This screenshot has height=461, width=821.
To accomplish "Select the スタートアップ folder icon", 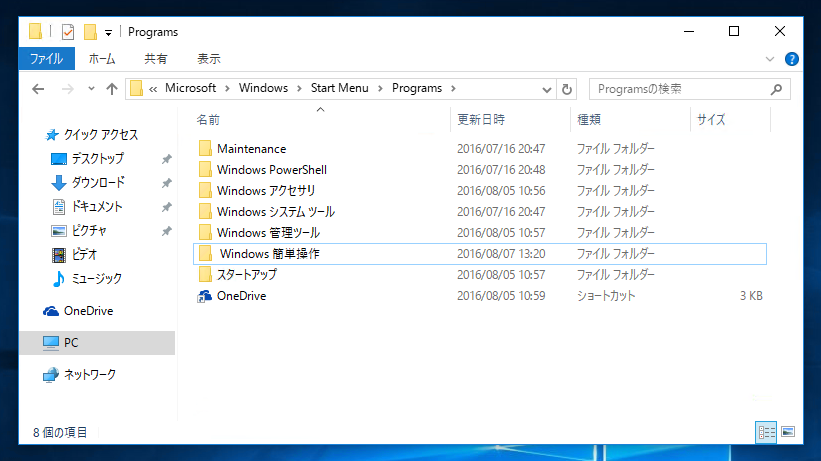I will click(x=205, y=275).
